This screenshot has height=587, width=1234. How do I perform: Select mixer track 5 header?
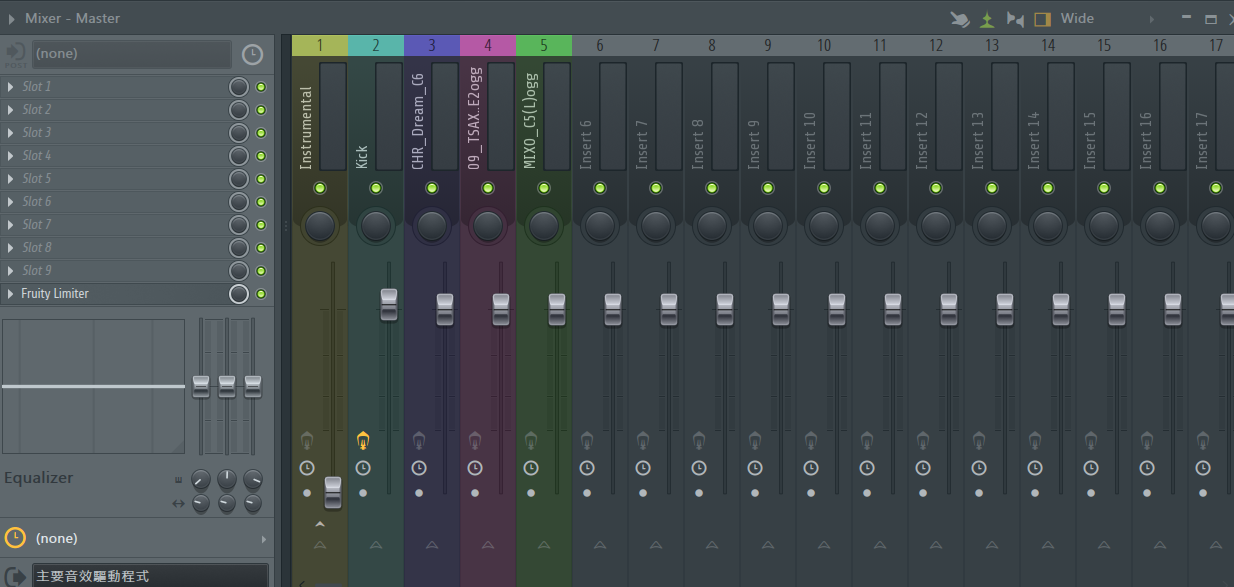tap(544, 45)
